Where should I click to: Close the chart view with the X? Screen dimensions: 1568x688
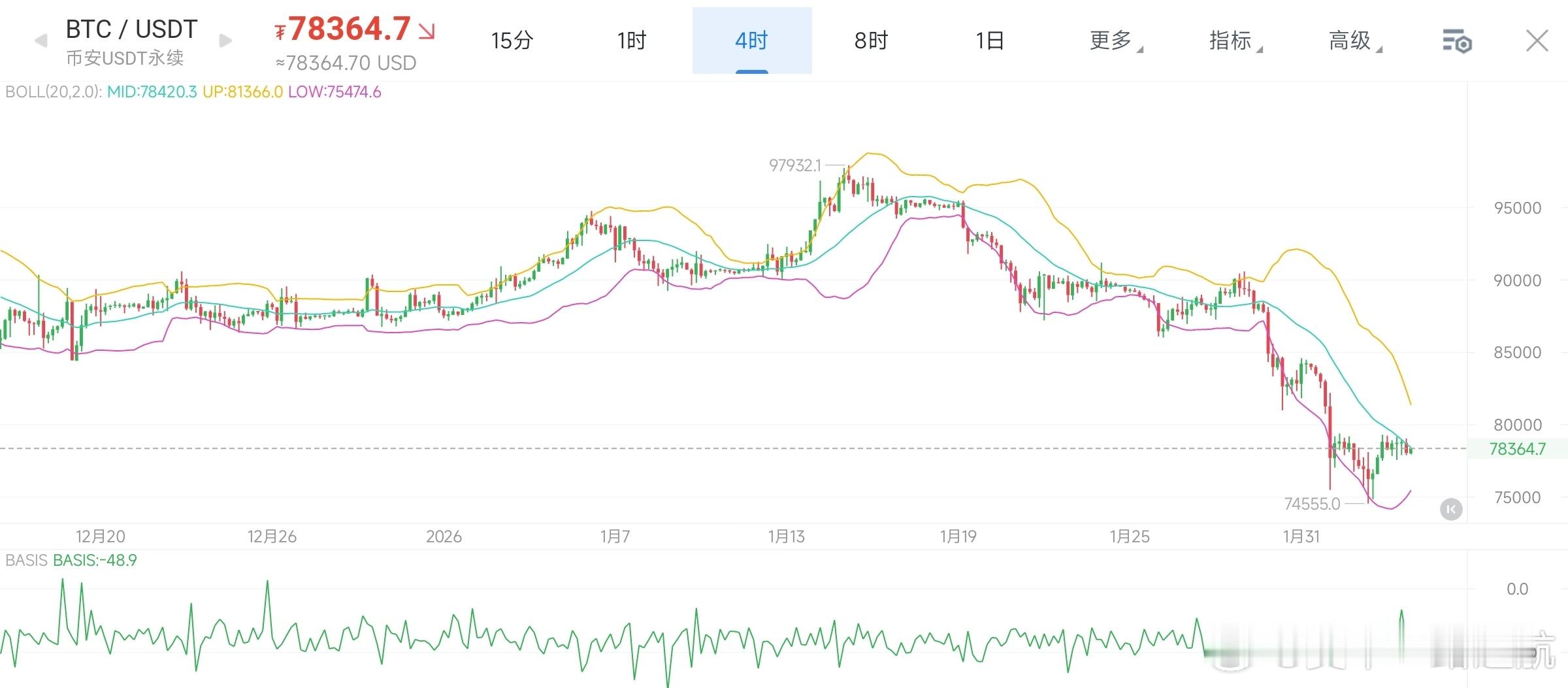1537,41
